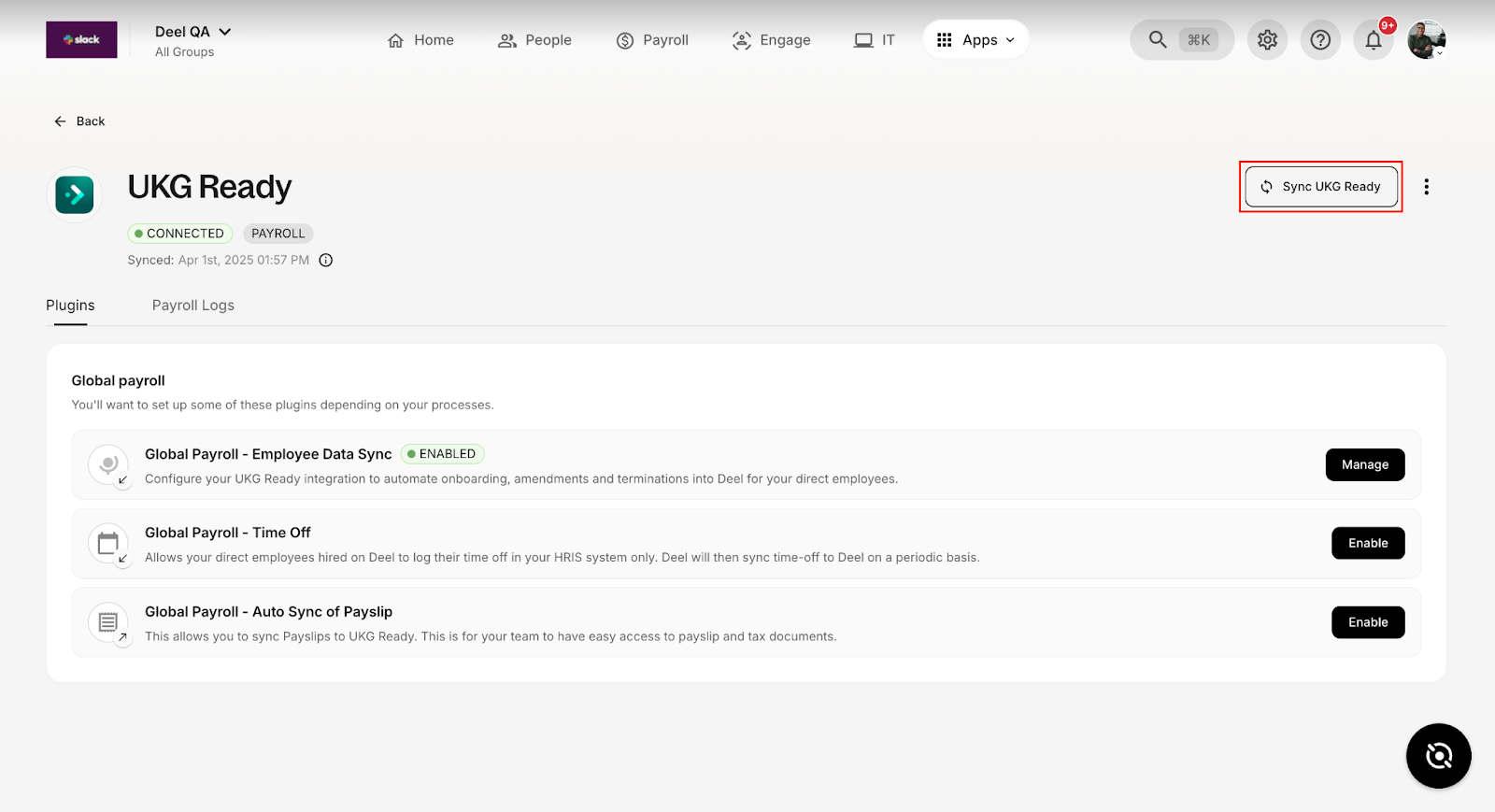
Task: Click the floating support chat icon
Action: [1438, 755]
